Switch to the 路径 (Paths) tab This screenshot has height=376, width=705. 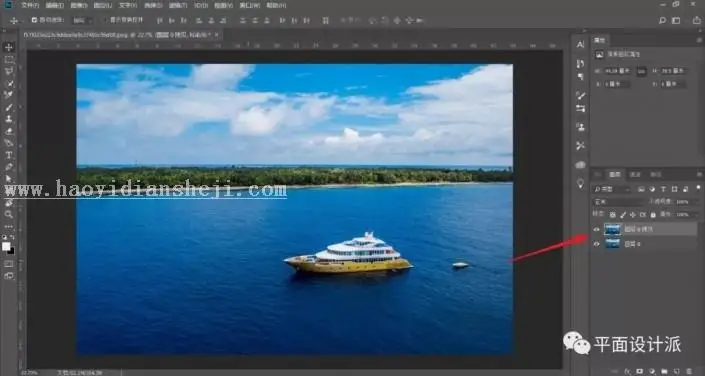[x=656, y=175]
